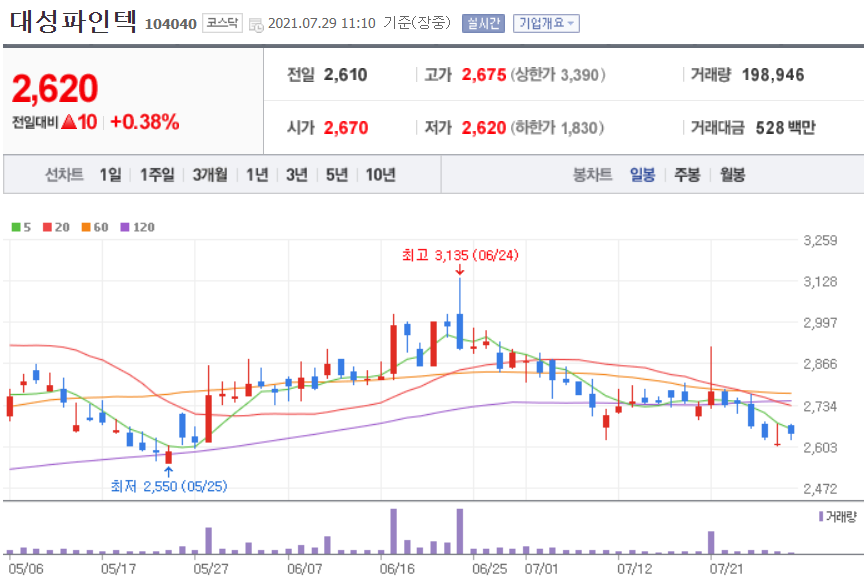Click the 07/21 date axis label
The image size is (864, 585).
click(x=726, y=568)
